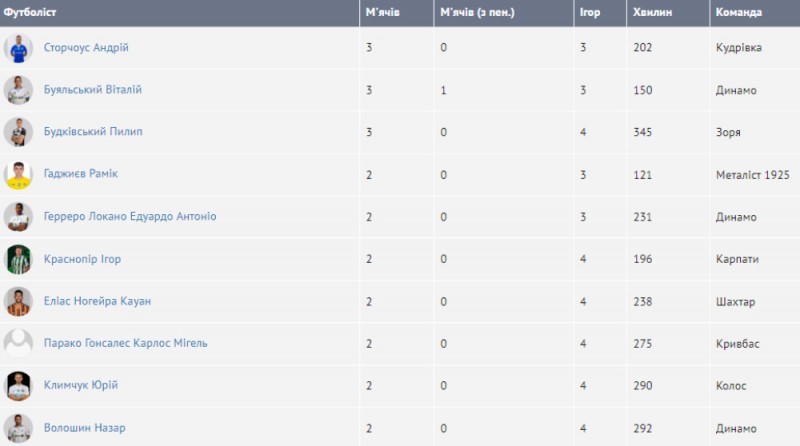Sort by М'ячів goals column header
800x446 pixels.
[x=384, y=12]
